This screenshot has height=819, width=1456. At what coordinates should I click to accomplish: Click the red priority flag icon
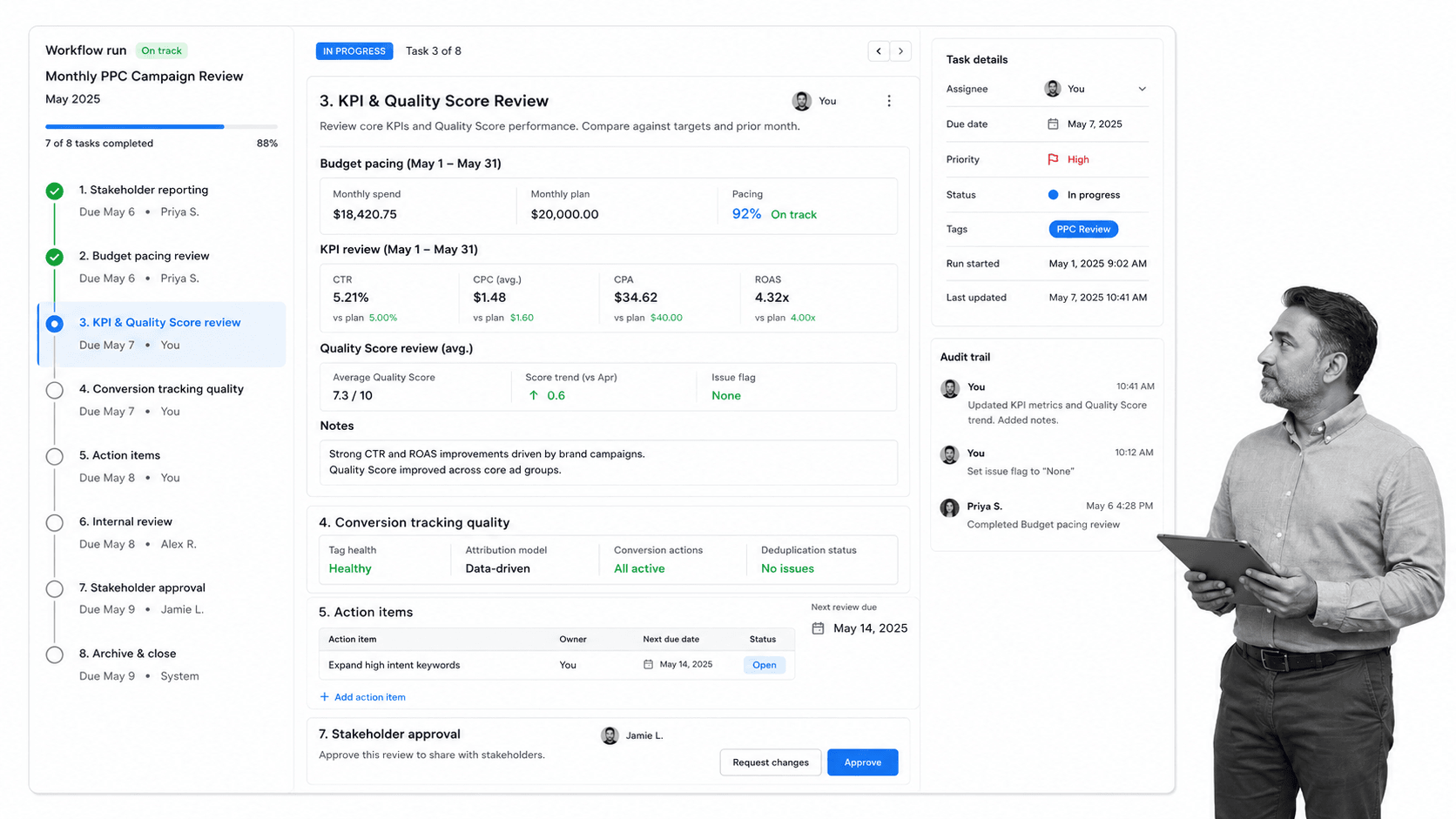point(1053,159)
